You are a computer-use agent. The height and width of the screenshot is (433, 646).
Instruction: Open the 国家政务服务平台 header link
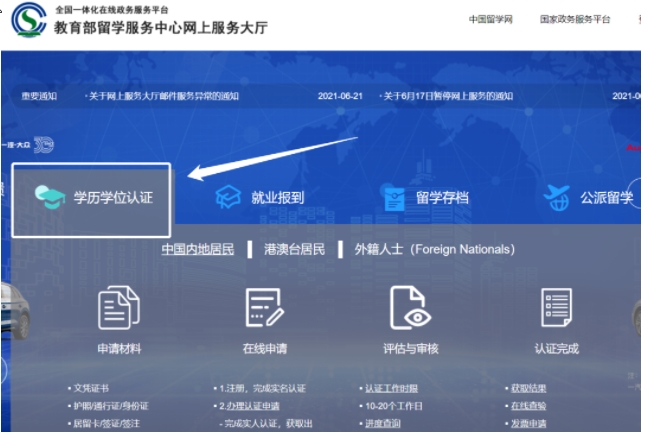pos(575,19)
